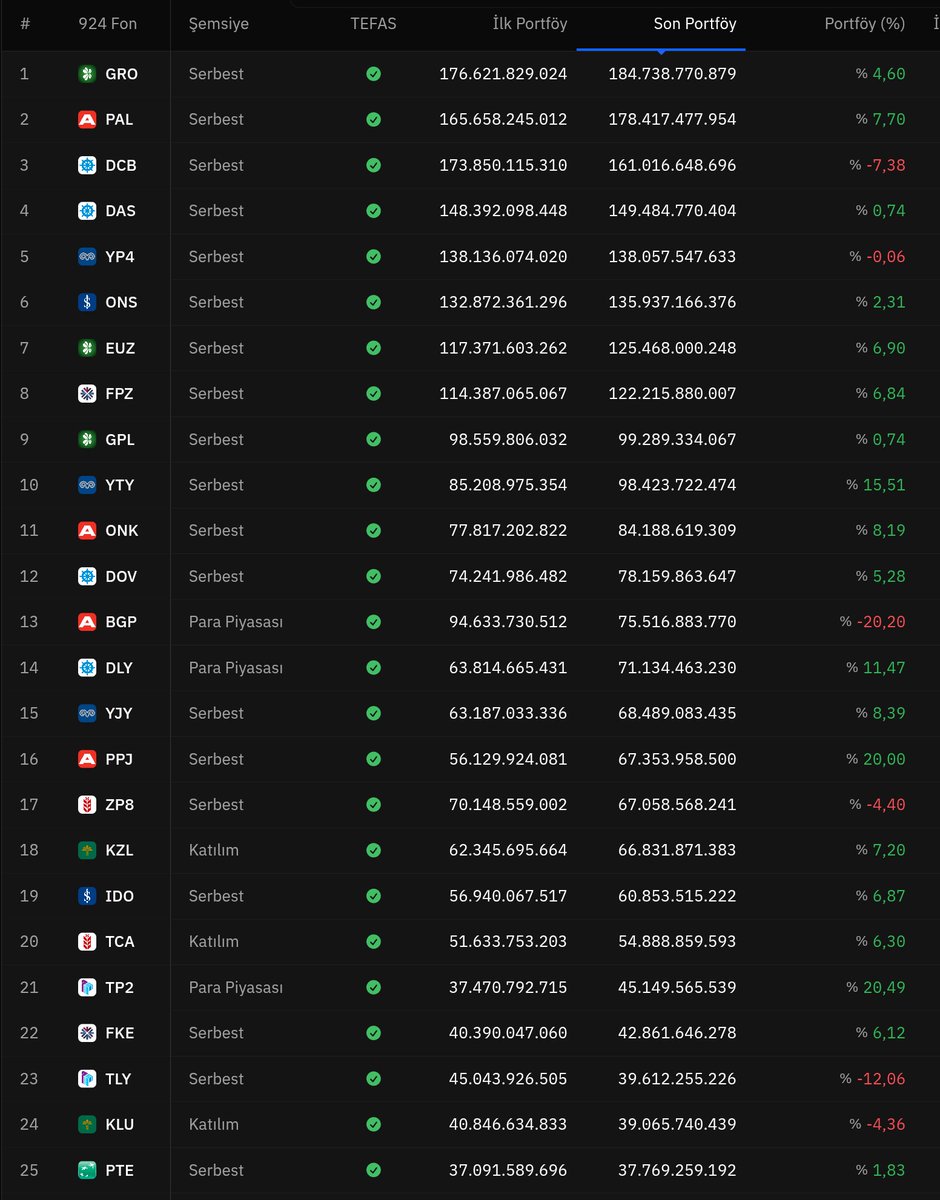The height and width of the screenshot is (1200, 940).
Task: Click Katılım label in KLU row
Action: click(x=214, y=1124)
